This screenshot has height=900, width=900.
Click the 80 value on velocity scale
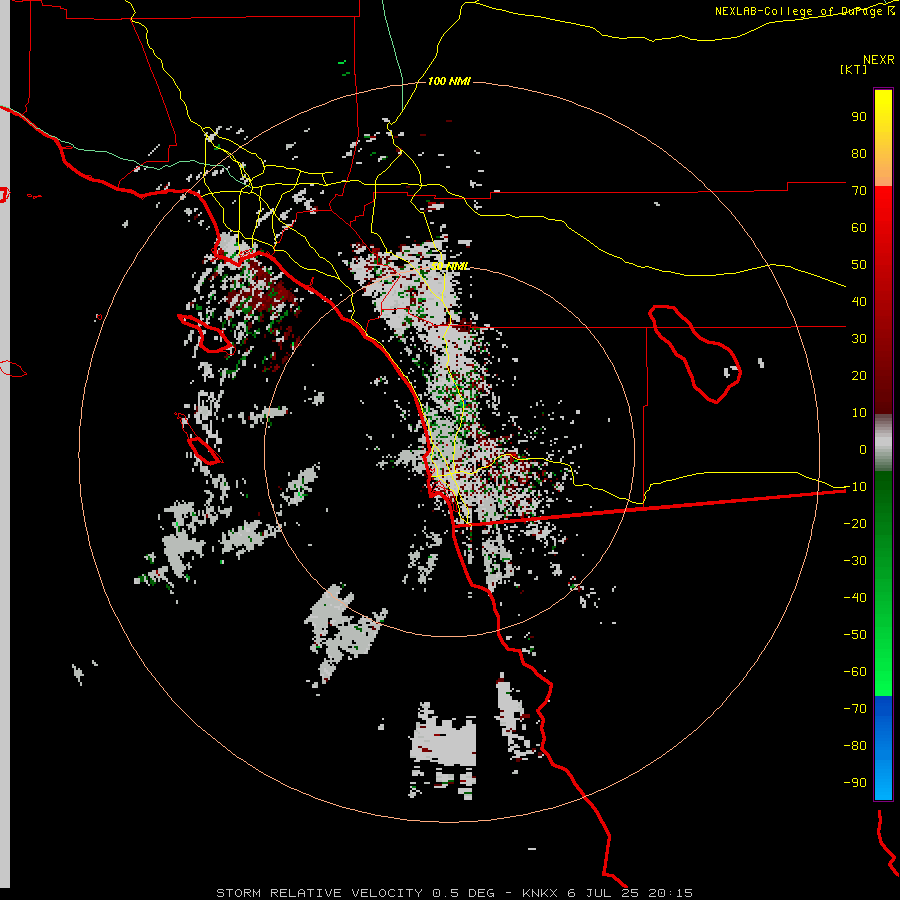(x=859, y=153)
